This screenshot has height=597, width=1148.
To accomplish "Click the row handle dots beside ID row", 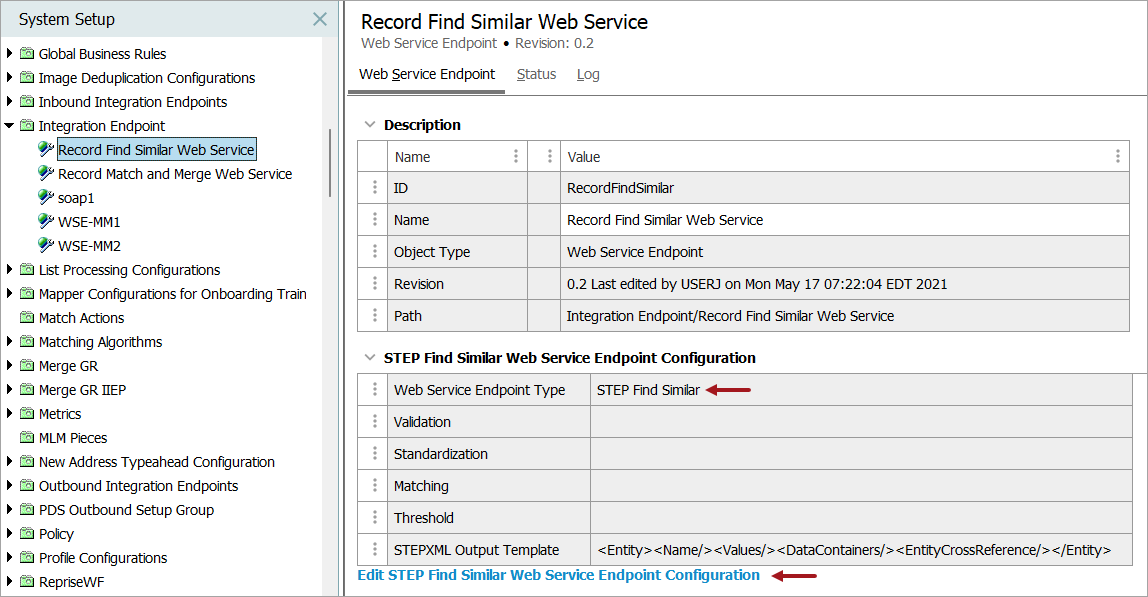I will point(374,188).
